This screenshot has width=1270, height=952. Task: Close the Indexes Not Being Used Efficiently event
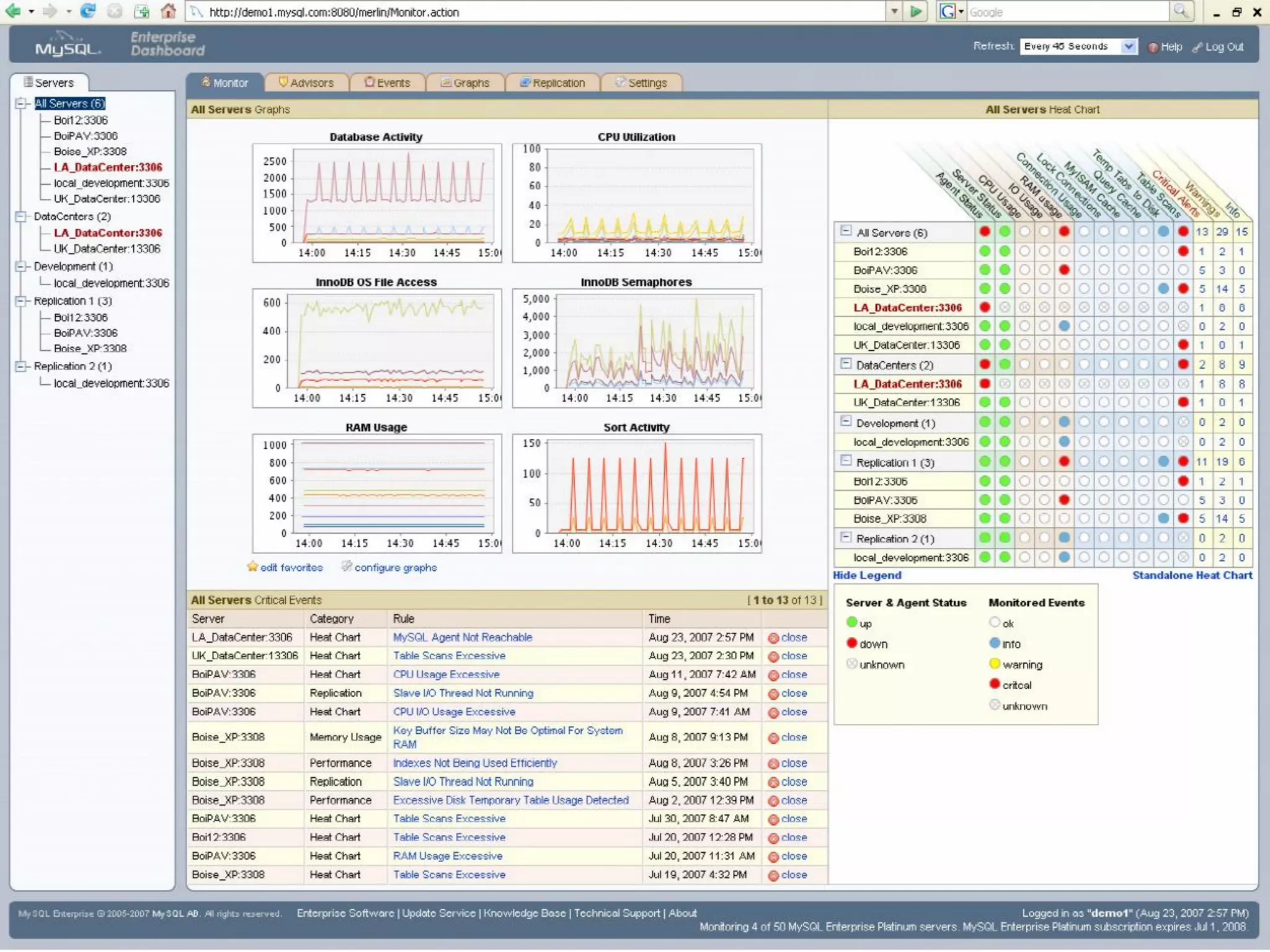pos(788,764)
